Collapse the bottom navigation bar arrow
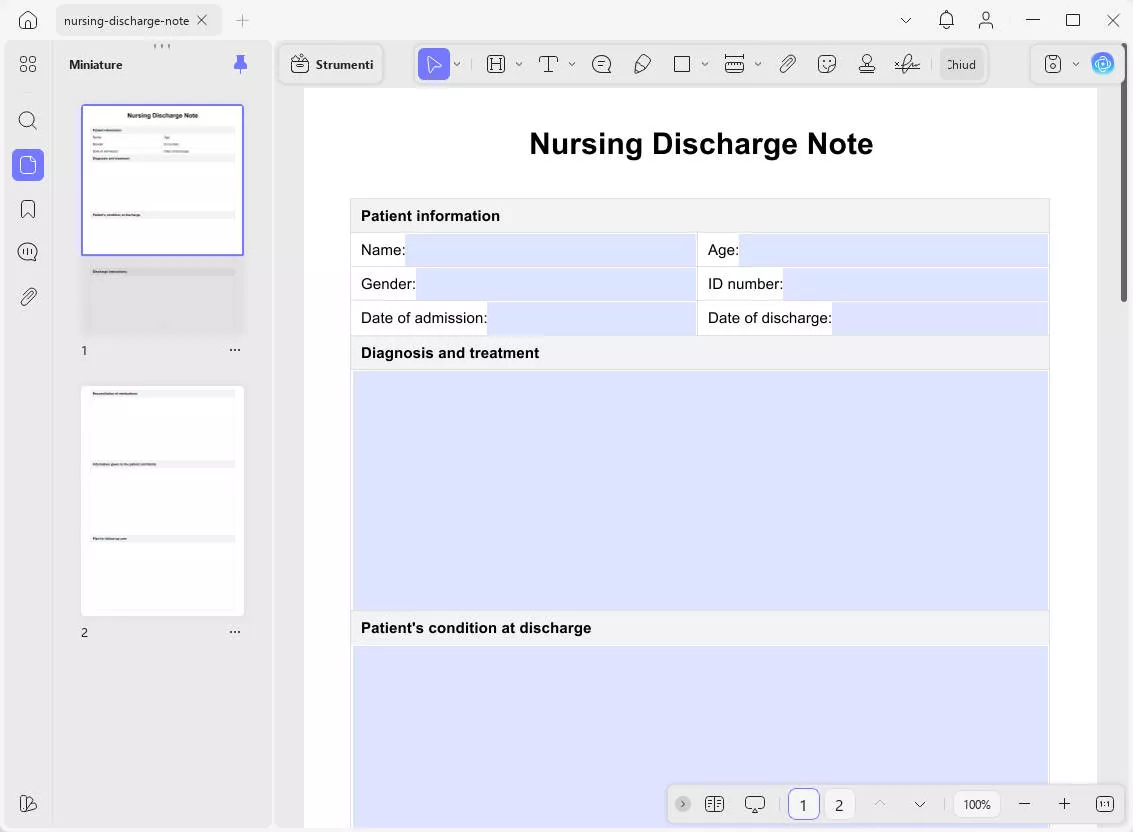Screen dimensions: 1133x832 tap(682, 804)
